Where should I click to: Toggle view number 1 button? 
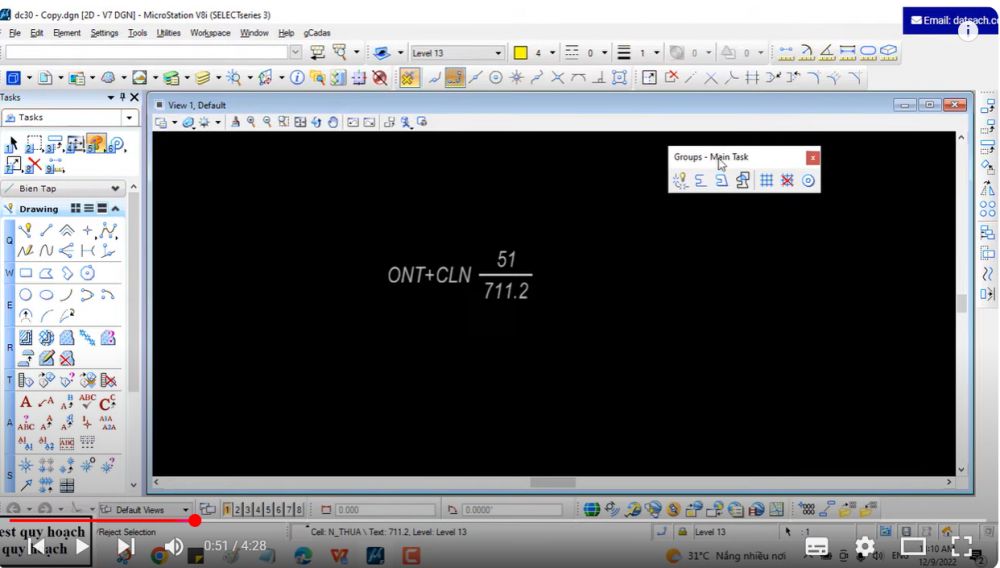coord(227,510)
